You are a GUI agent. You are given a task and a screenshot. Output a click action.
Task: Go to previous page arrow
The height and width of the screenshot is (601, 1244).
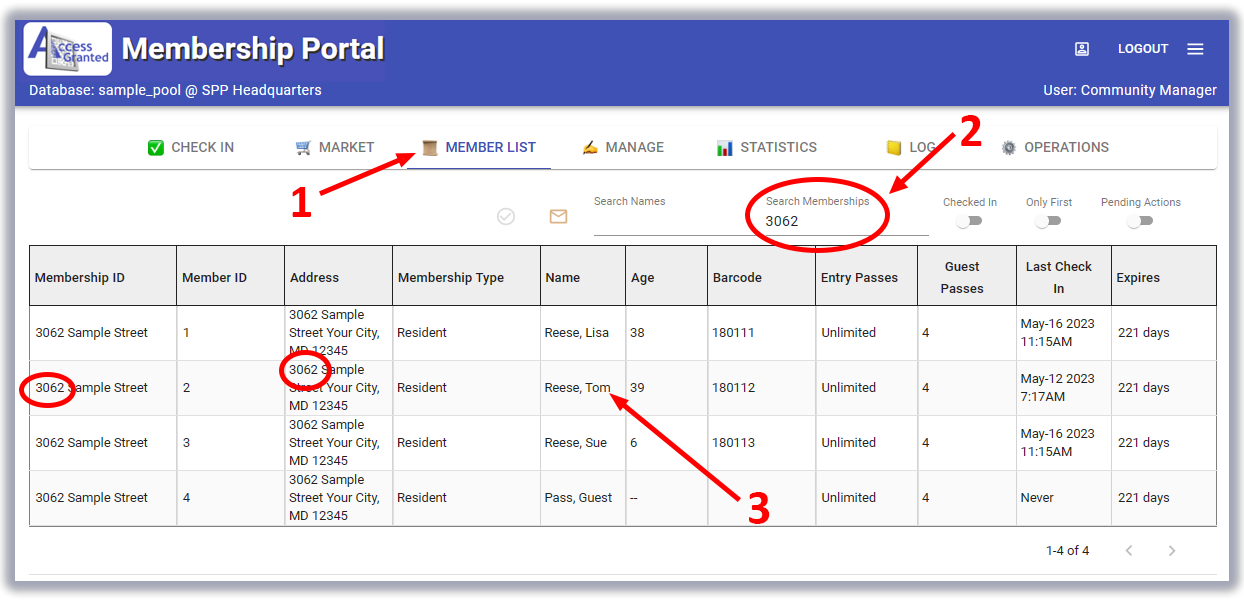1129,551
